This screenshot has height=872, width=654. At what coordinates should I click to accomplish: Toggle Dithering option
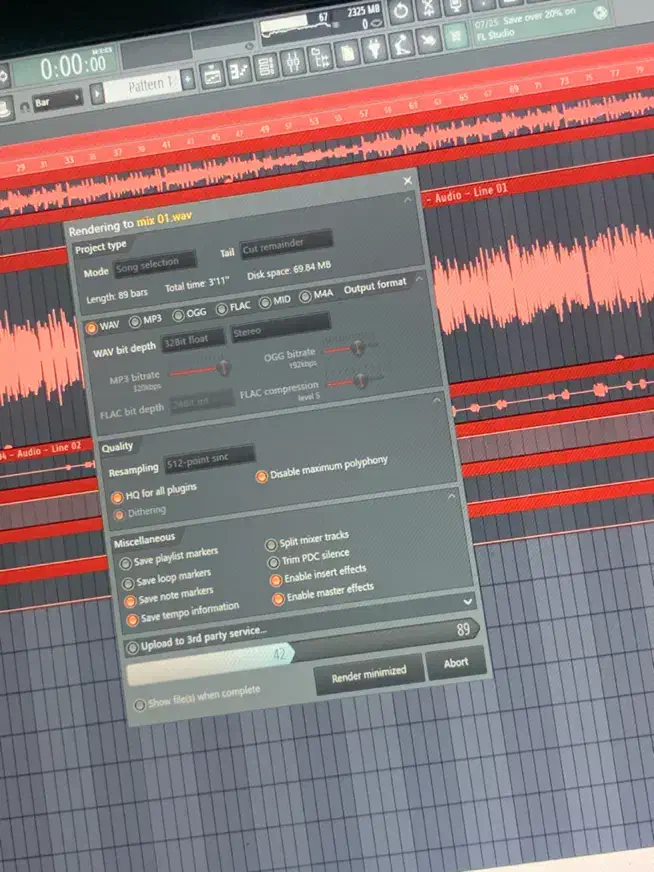(119, 515)
